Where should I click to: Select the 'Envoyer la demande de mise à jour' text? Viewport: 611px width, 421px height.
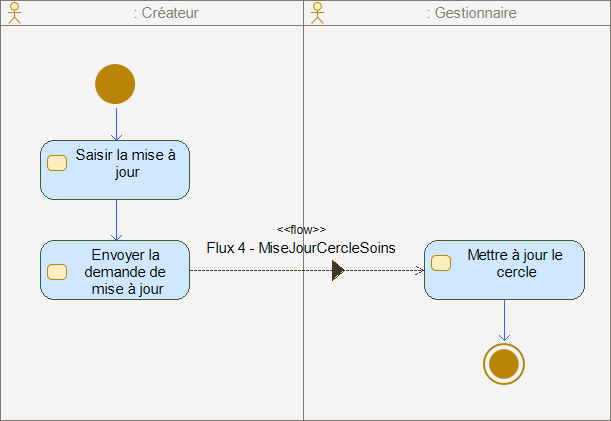pyautogui.click(x=124, y=272)
